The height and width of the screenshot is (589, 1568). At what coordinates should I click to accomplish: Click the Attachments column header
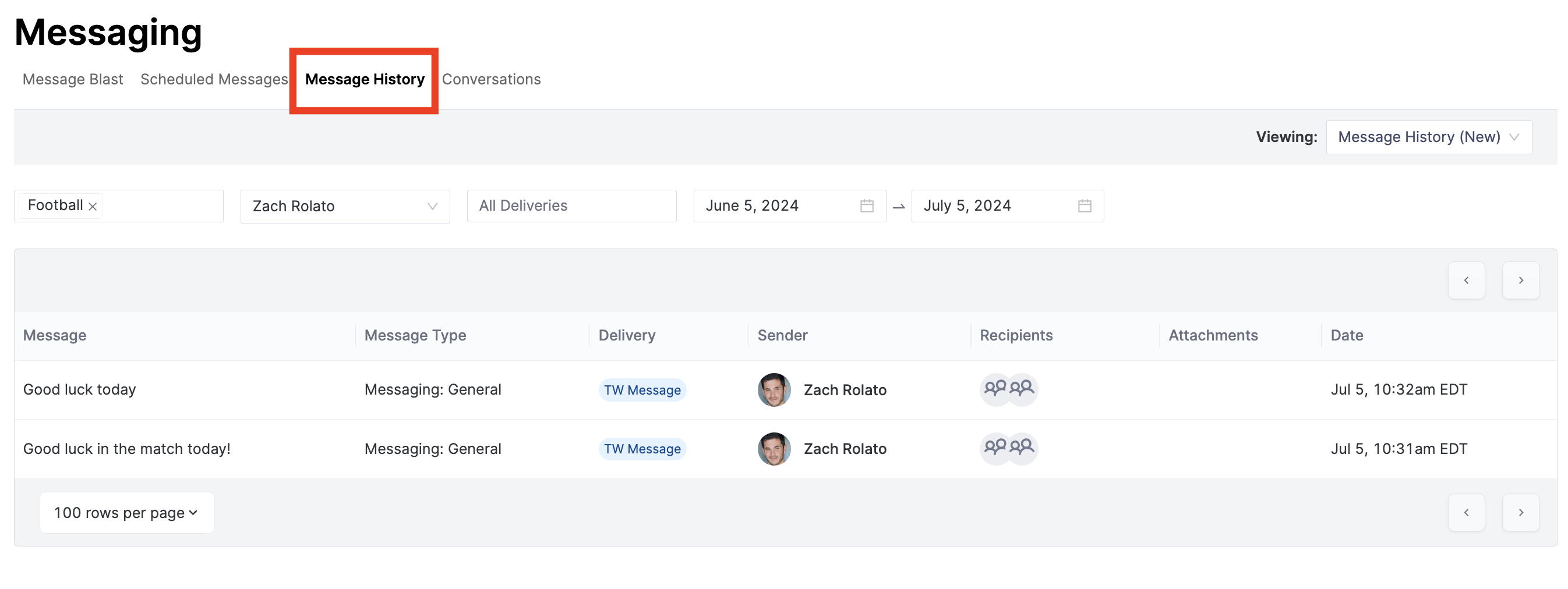(1213, 335)
